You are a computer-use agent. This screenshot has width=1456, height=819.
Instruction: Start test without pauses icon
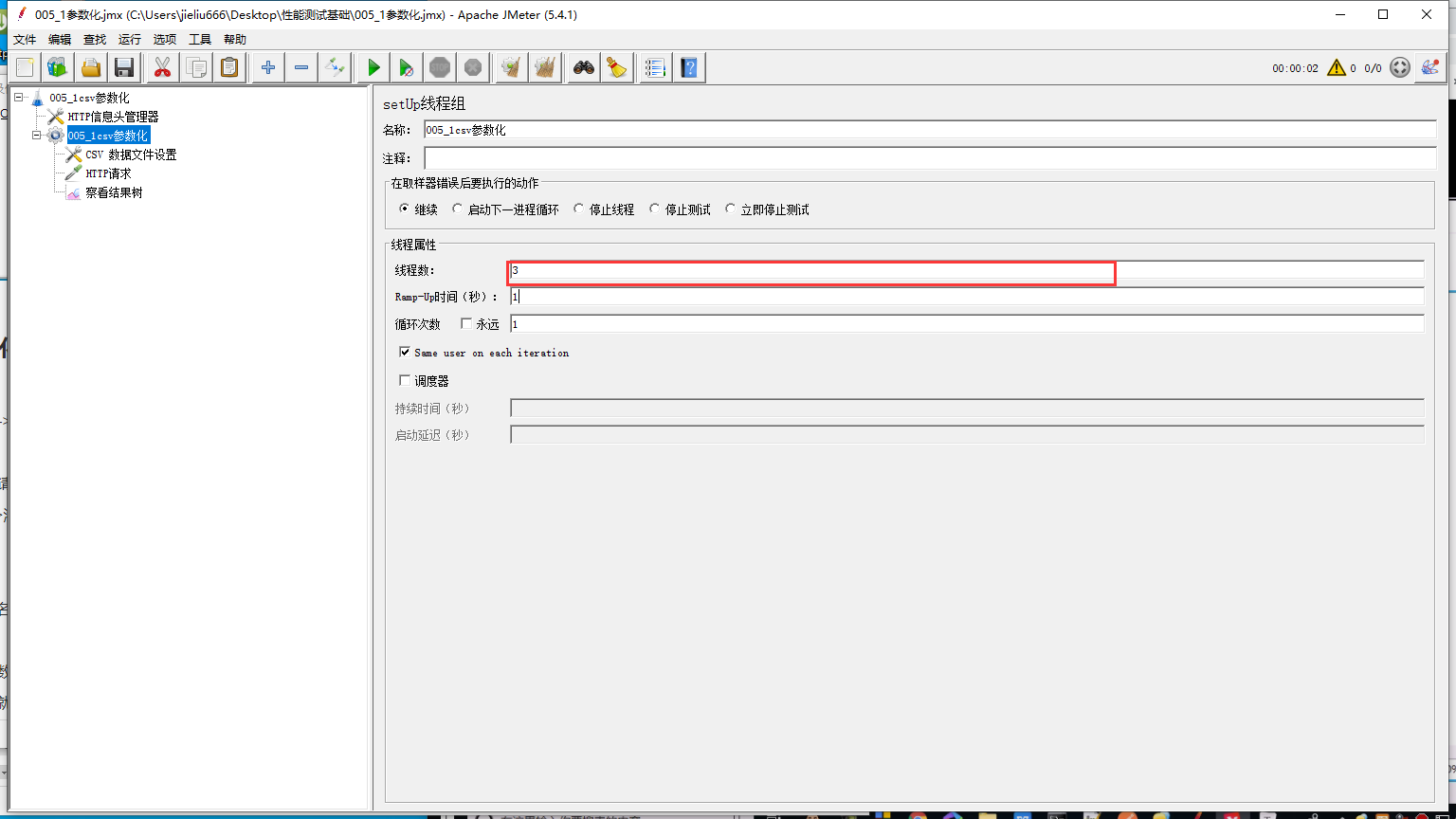point(406,67)
